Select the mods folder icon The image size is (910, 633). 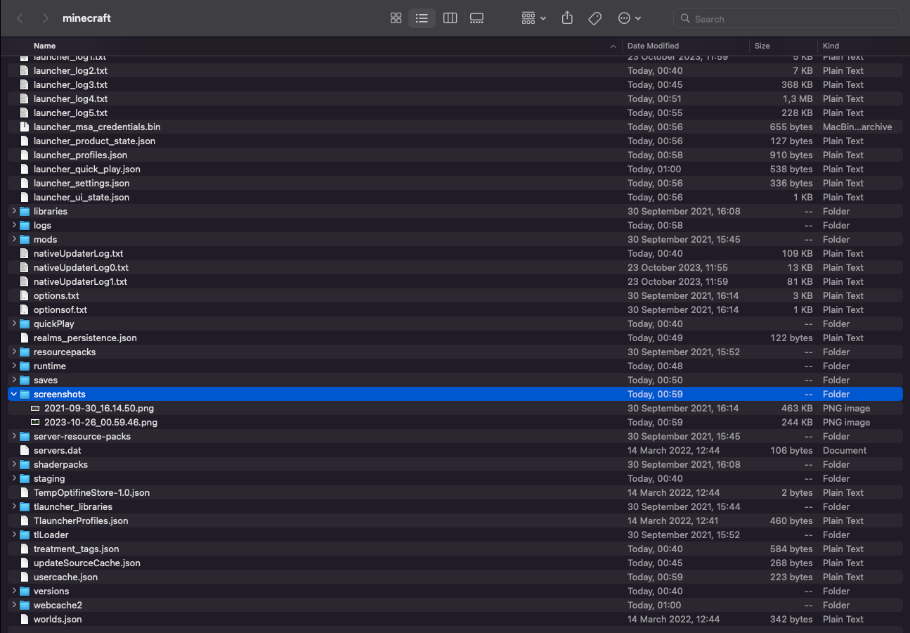click(x=24, y=239)
